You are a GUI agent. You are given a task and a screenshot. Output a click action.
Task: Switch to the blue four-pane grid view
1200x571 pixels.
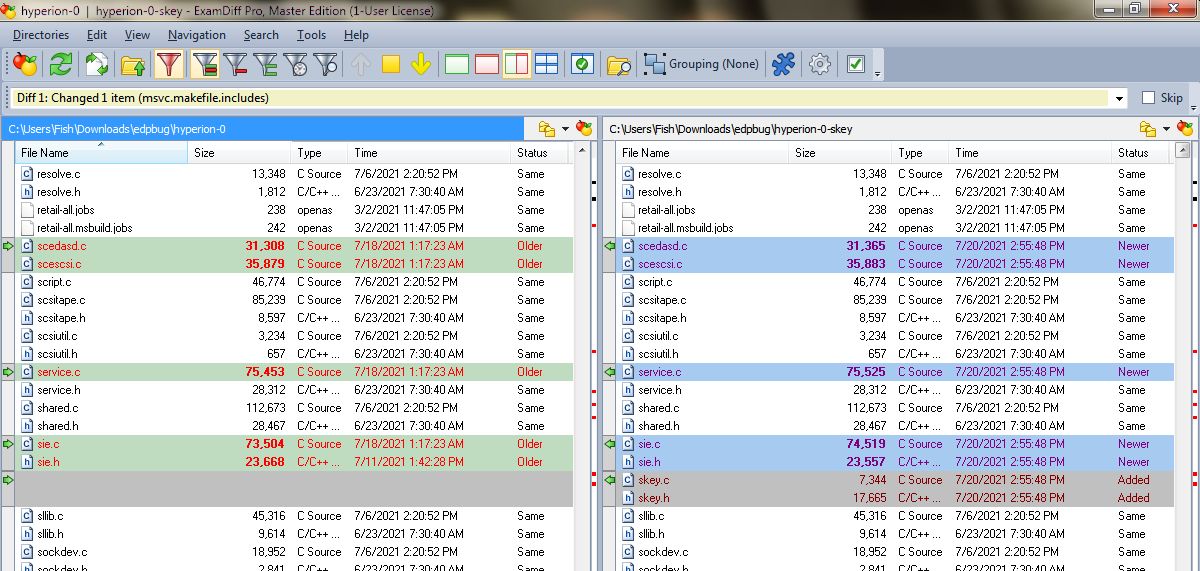pos(546,65)
